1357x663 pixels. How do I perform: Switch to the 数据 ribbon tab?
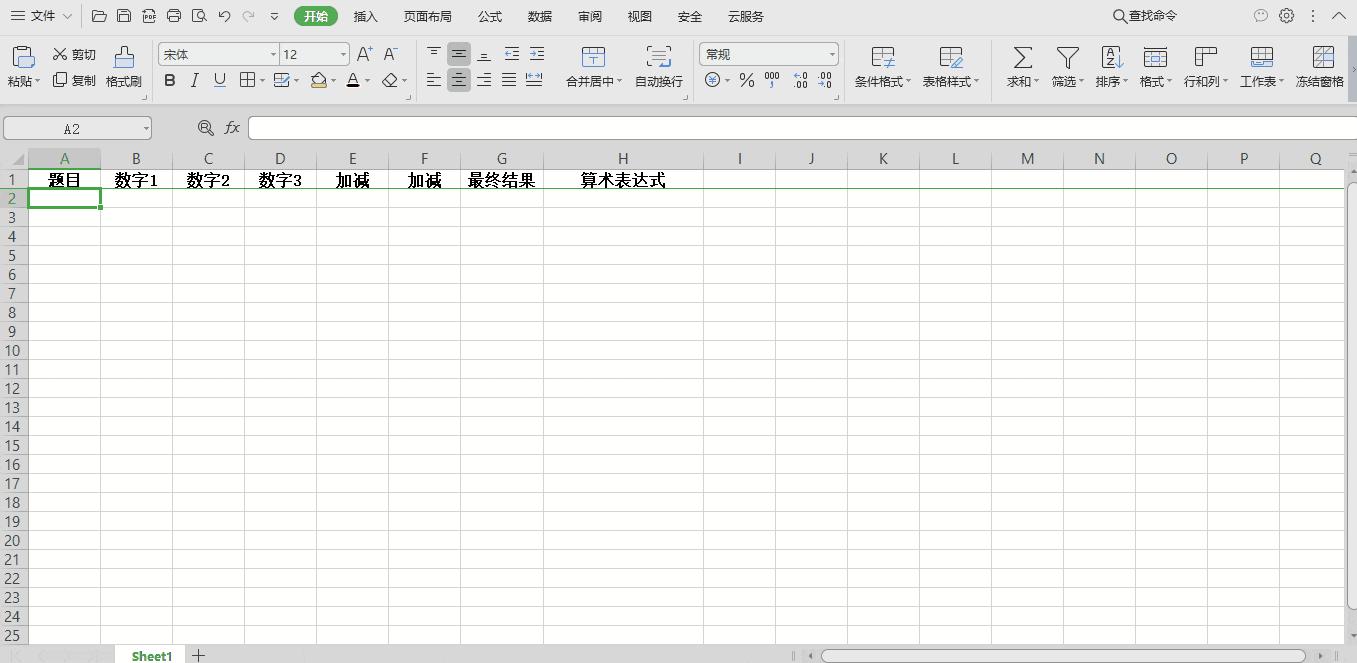click(x=539, y=16)
